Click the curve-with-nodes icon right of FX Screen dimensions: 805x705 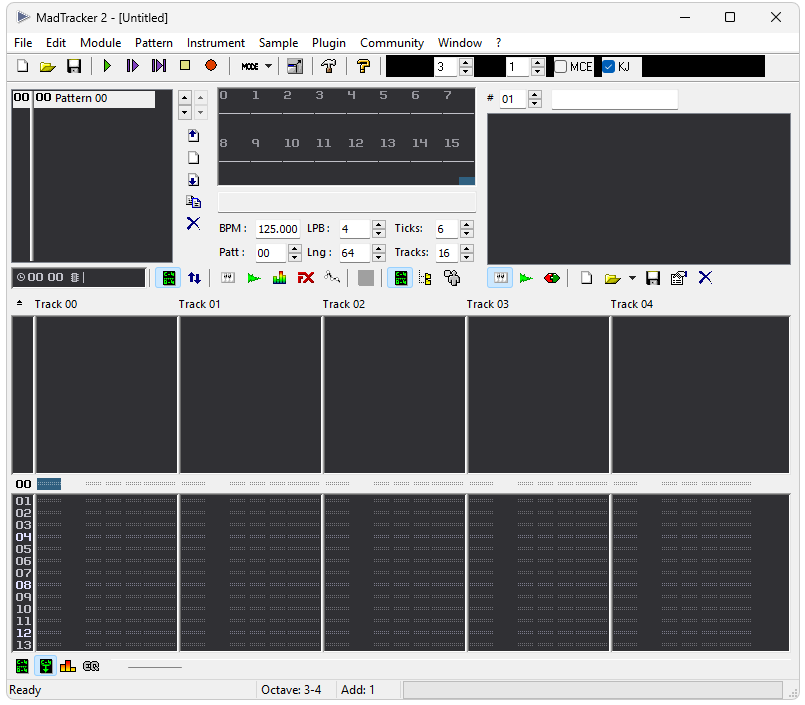click(332, 278)
